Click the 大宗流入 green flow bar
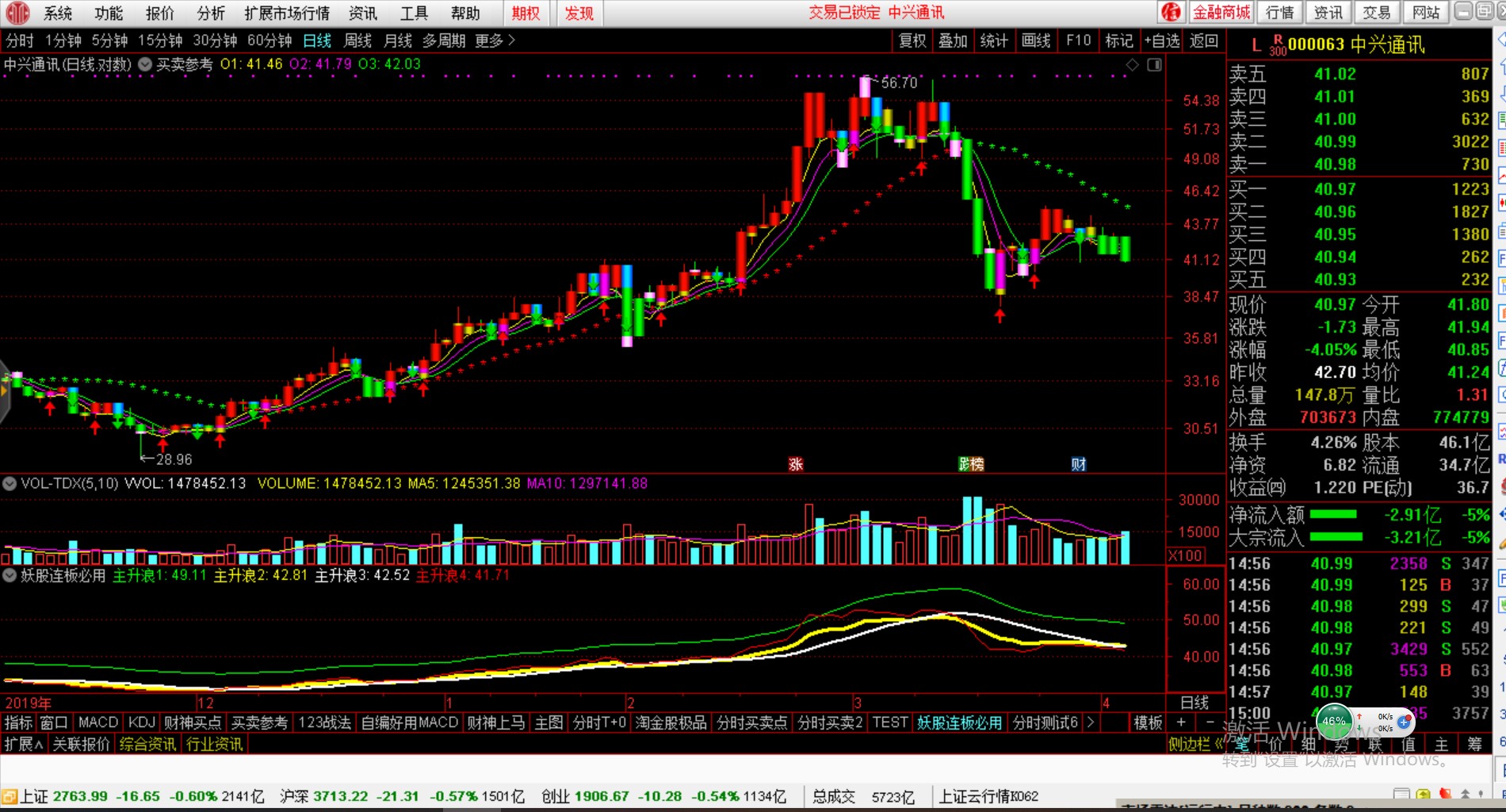This screenshot has height=812, width=1506. 1336,537
